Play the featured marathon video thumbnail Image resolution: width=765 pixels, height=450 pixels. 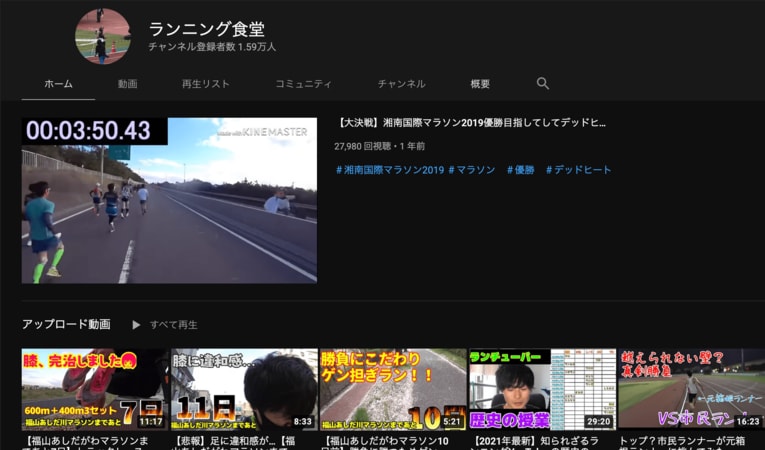coord(169,200)
